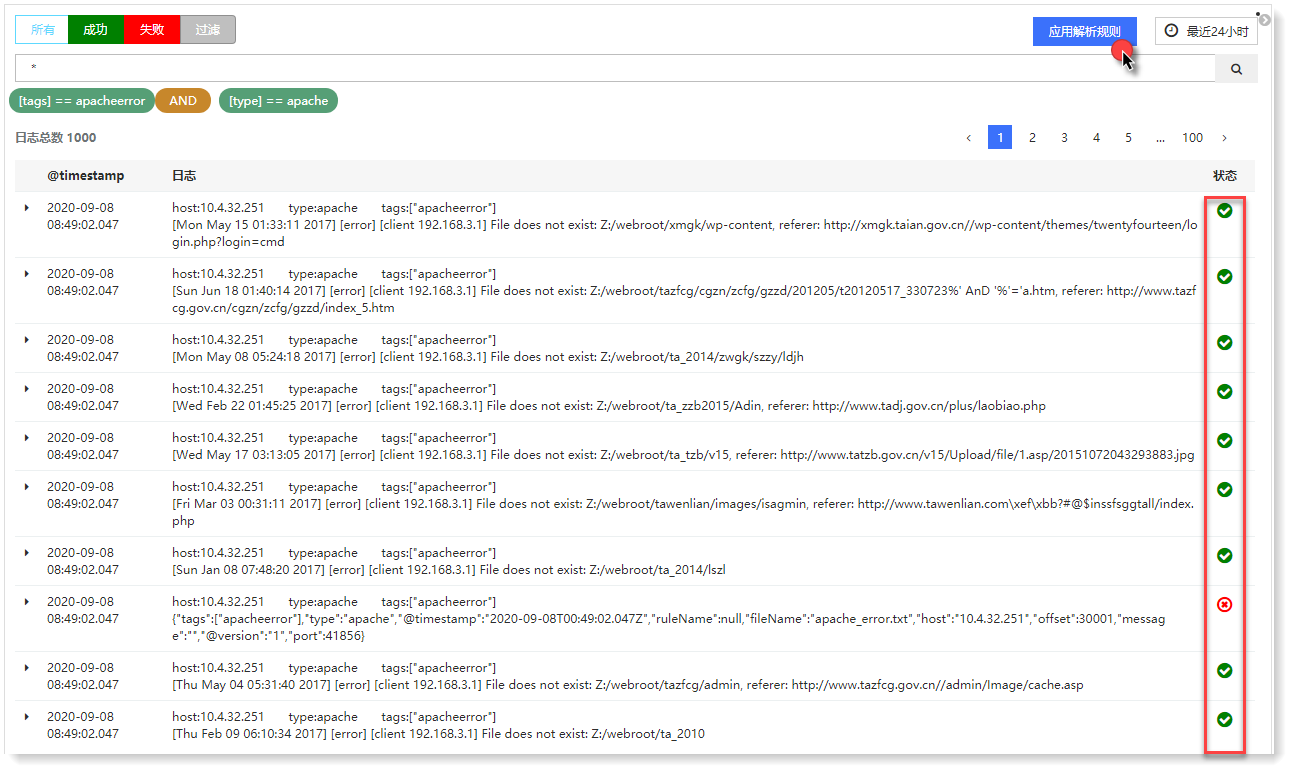Click the clock icon beside 最近24小时

point(1171,31)
